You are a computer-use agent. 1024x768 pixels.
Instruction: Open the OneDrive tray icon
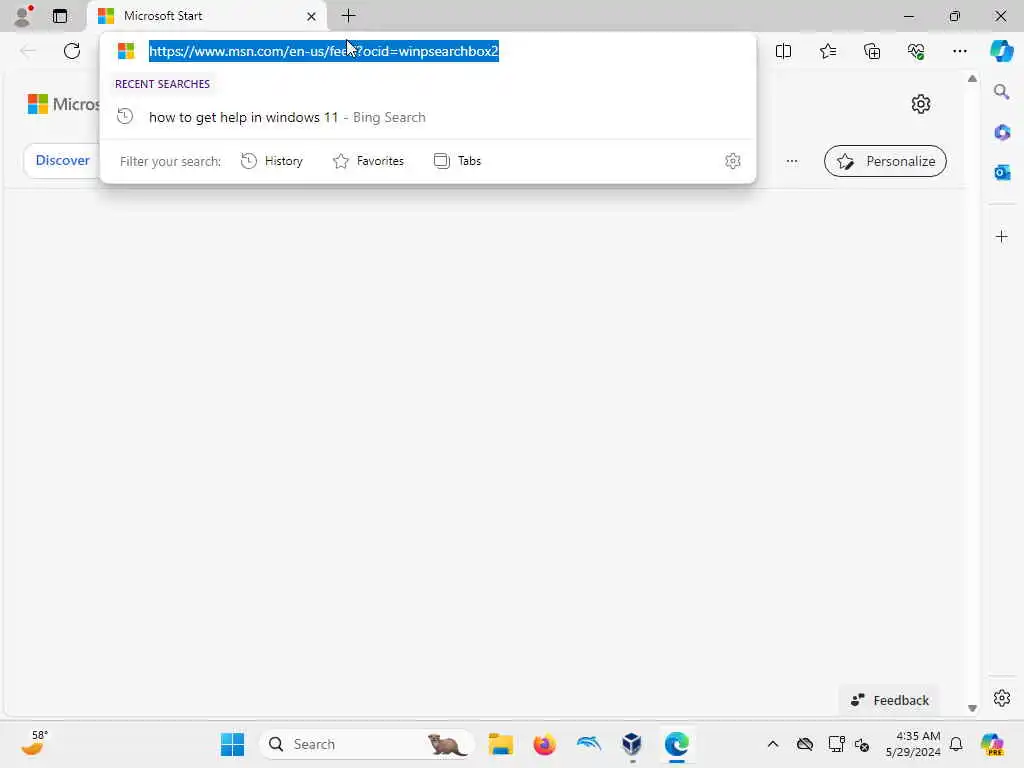[x=805, y=744]
